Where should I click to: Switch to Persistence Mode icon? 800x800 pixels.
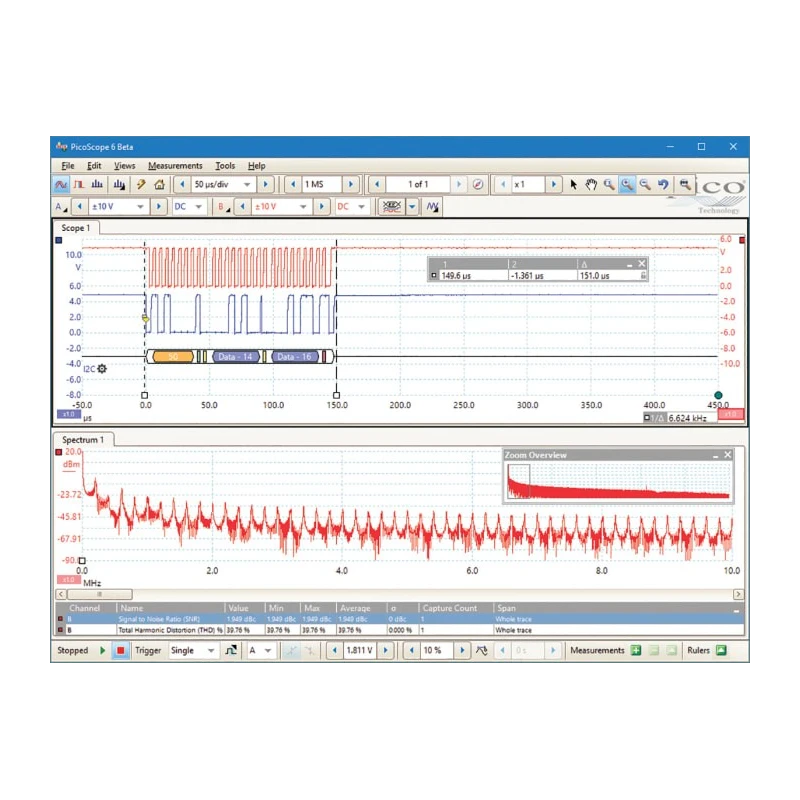click(79, 185)
